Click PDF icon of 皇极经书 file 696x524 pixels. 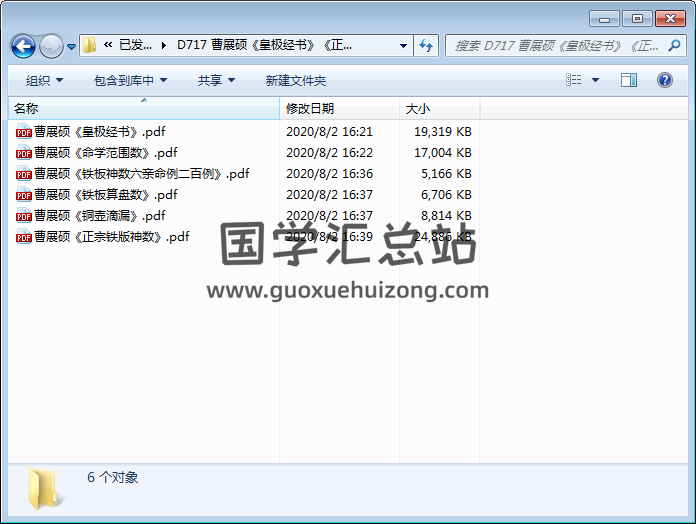23,132
